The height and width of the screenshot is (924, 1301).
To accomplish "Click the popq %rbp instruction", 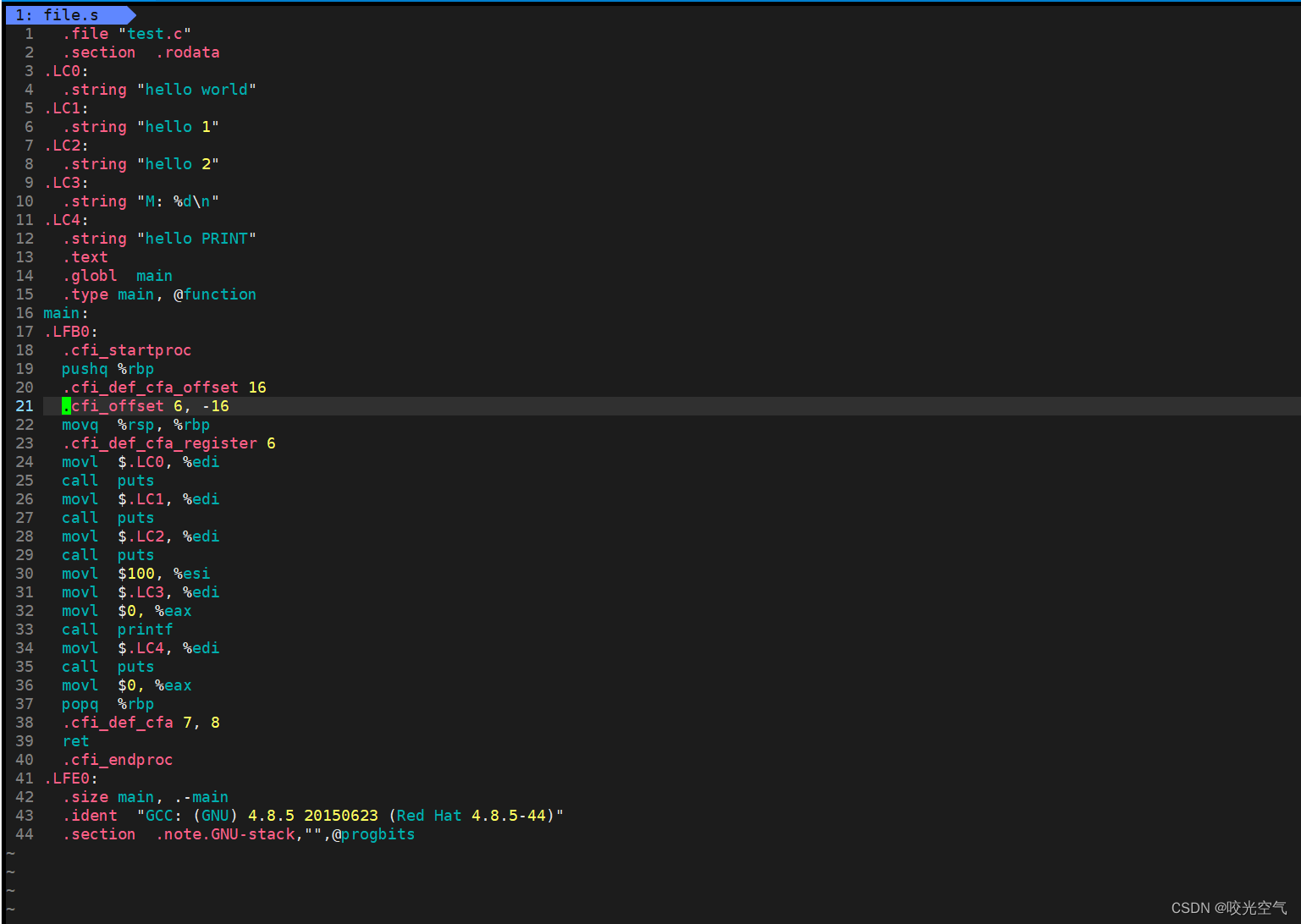I will tap(108, 704).
